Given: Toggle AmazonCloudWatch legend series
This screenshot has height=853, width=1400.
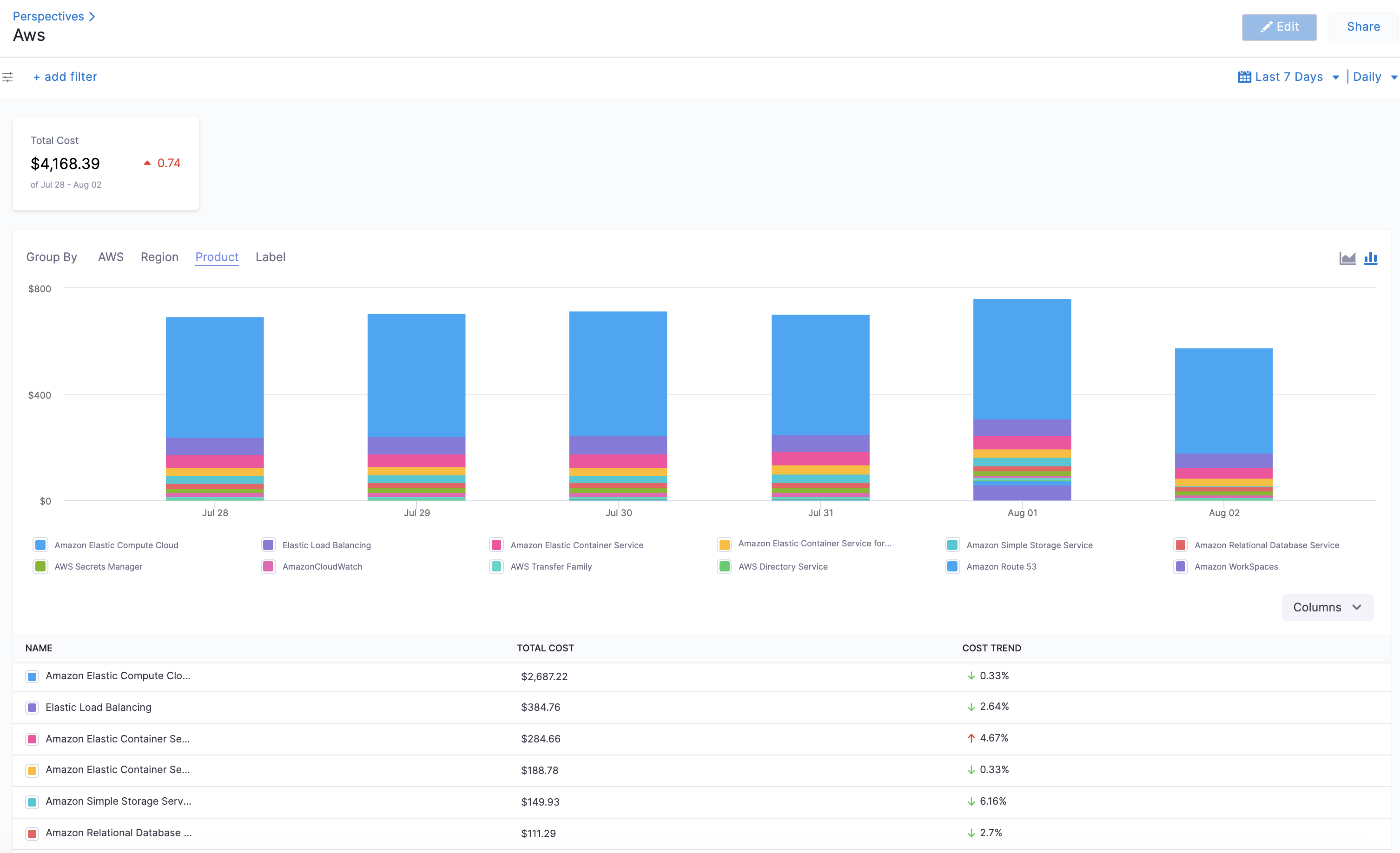Looking at the screenshot, I should [x=312, y=567].
